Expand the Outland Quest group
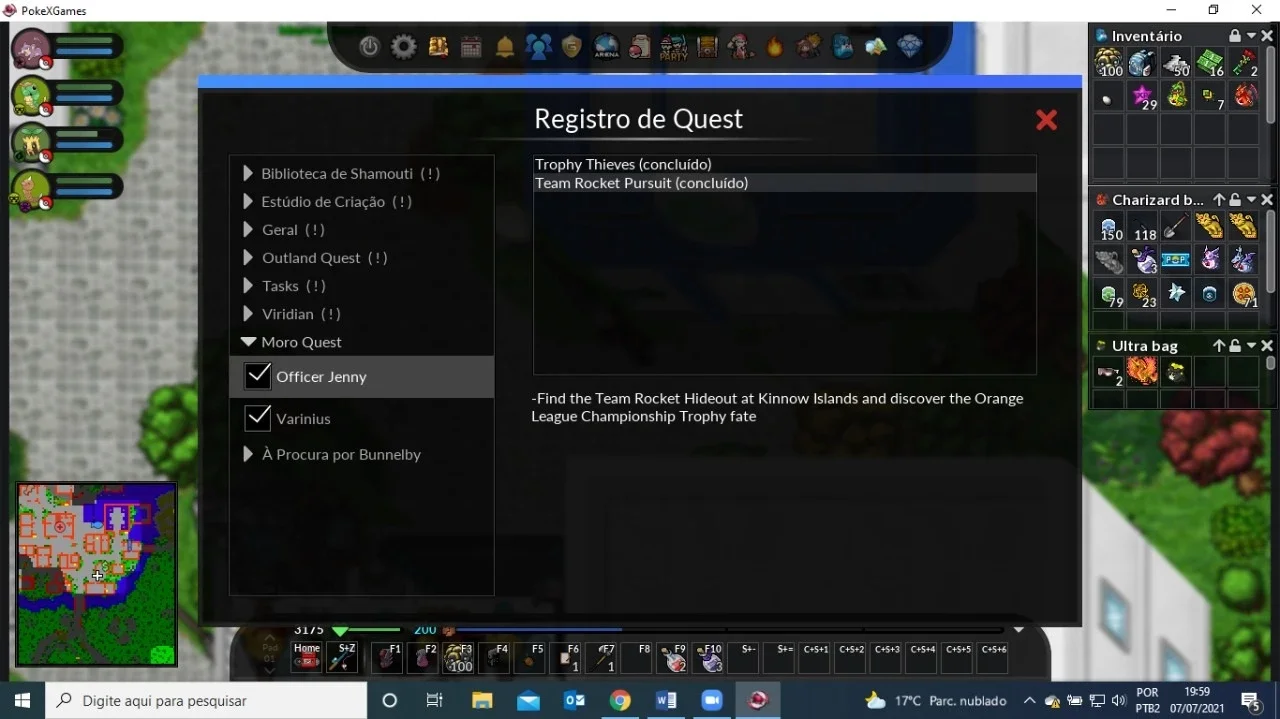 (x=248, y=257)
